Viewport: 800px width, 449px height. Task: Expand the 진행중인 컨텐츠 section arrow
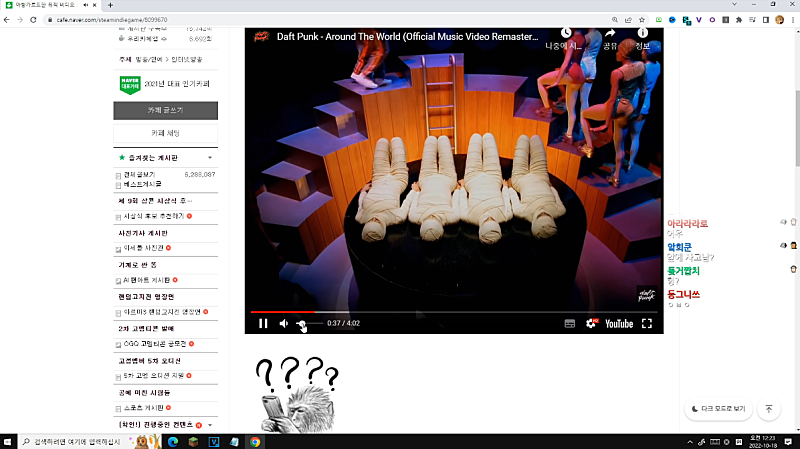(x=210, y=425)
